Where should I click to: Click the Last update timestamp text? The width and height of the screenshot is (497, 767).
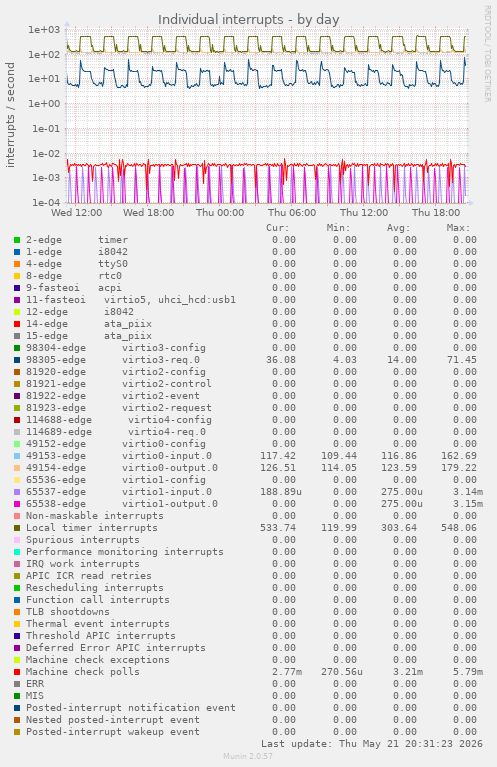coord(372,744)
